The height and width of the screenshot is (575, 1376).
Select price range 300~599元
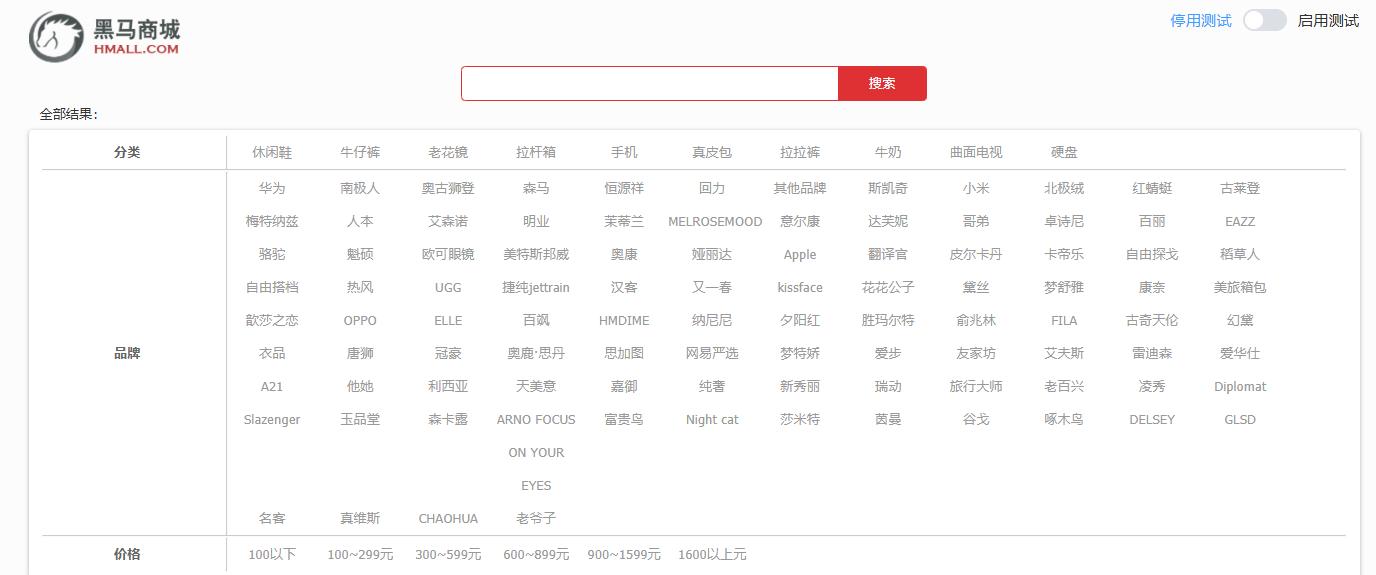448,555
